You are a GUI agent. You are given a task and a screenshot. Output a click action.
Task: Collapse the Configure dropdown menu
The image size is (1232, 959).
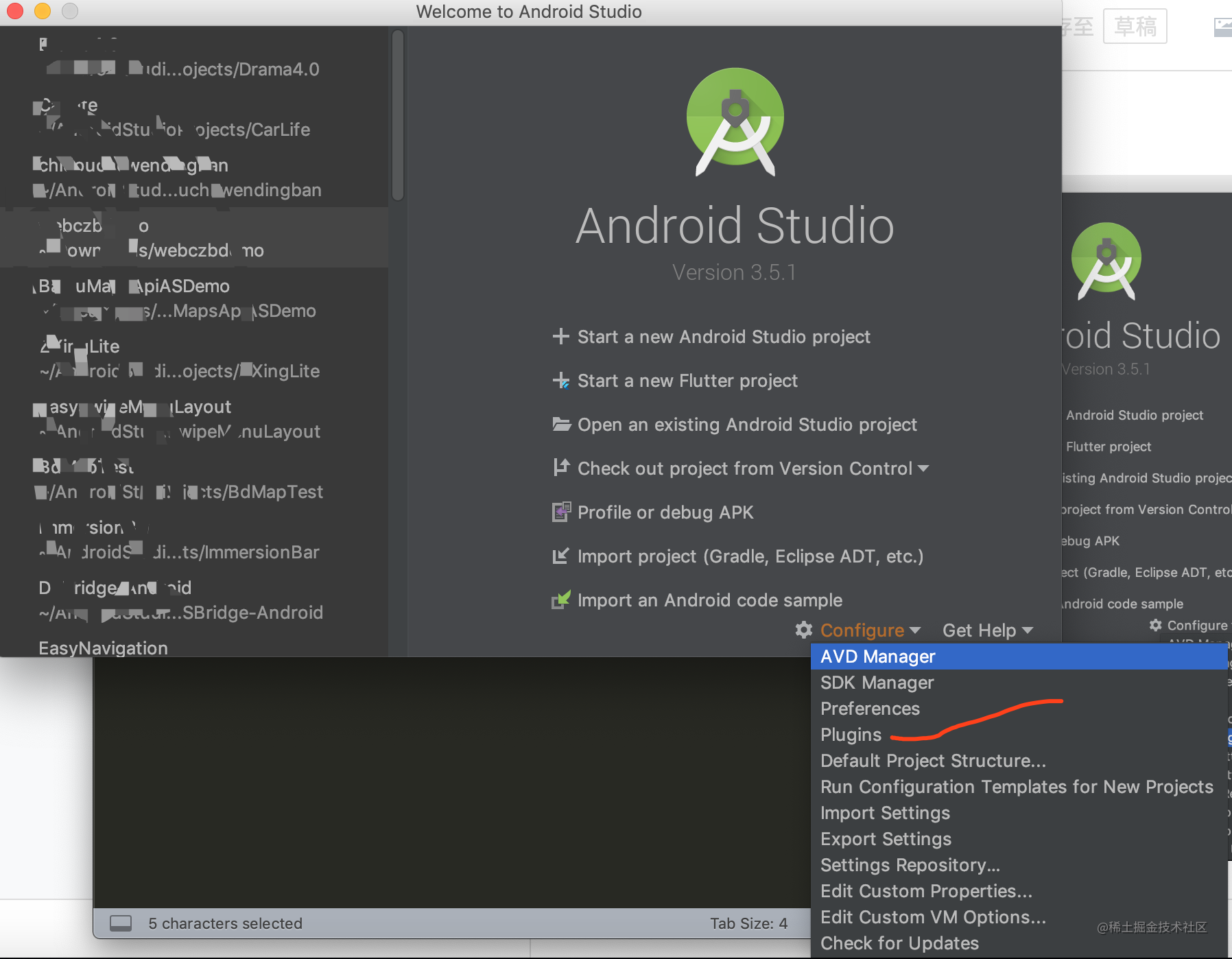pos(870,630)
